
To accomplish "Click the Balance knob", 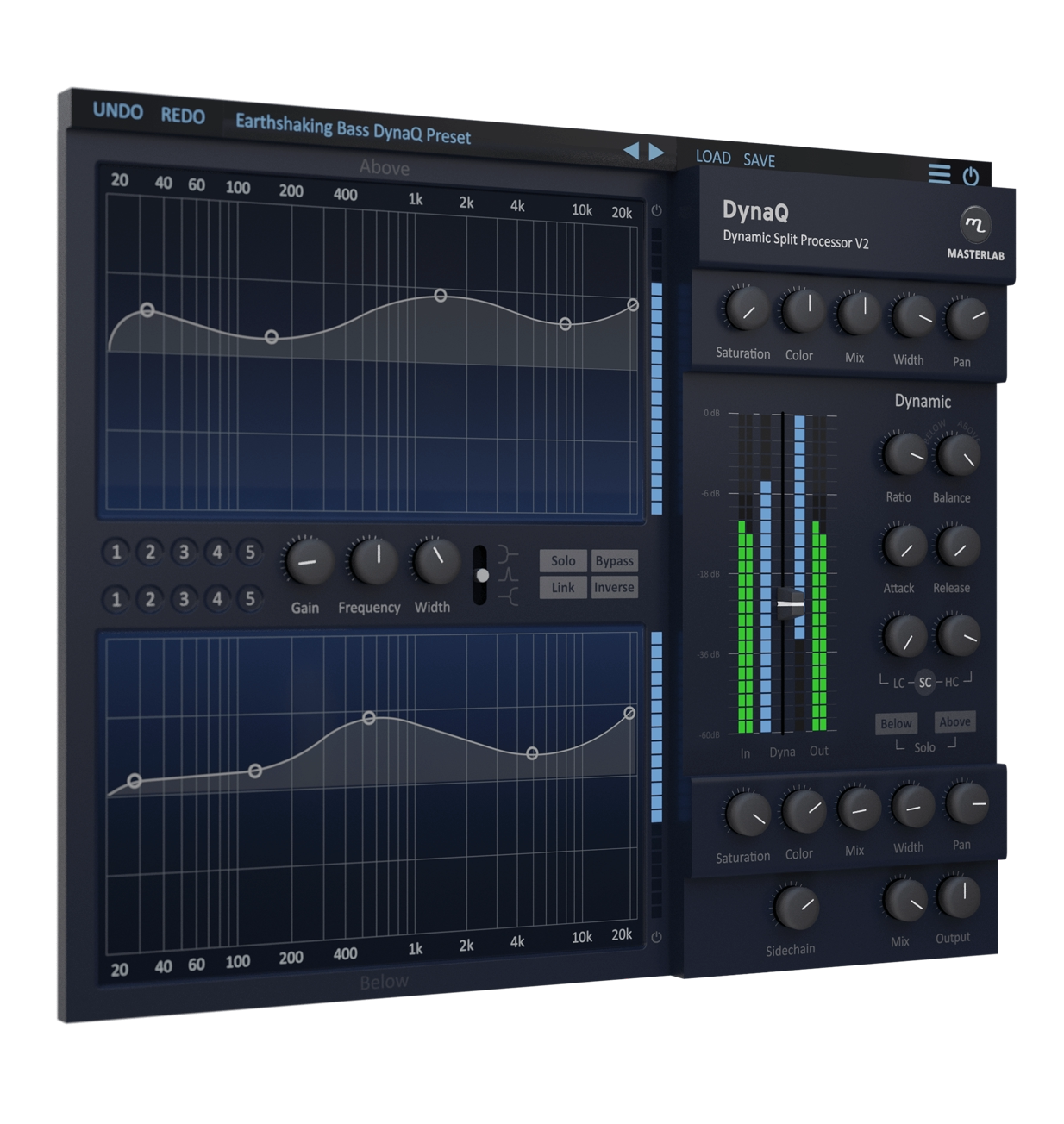I will tap(957, 456).
